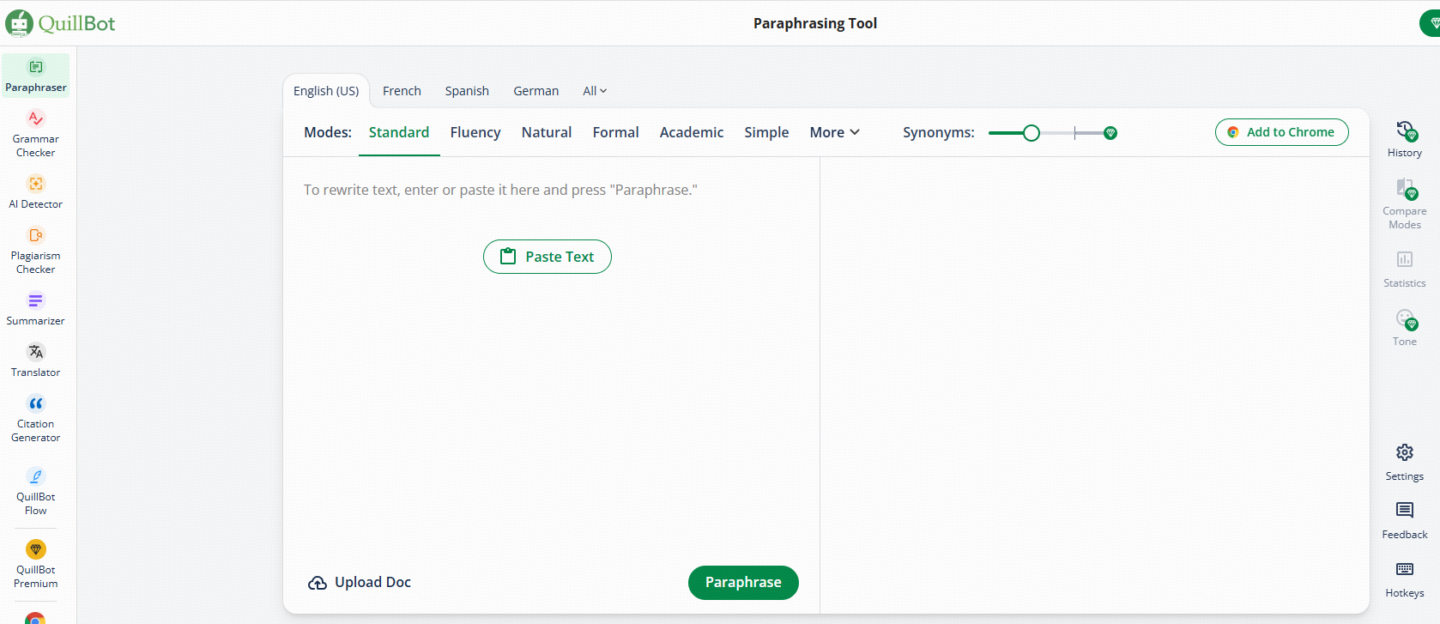Image resolution: width=1440 pixels, height=624 pixels.
Task: Open Settings on the right sidebar
Action: pyautogui.click(x=1404, y=462)
